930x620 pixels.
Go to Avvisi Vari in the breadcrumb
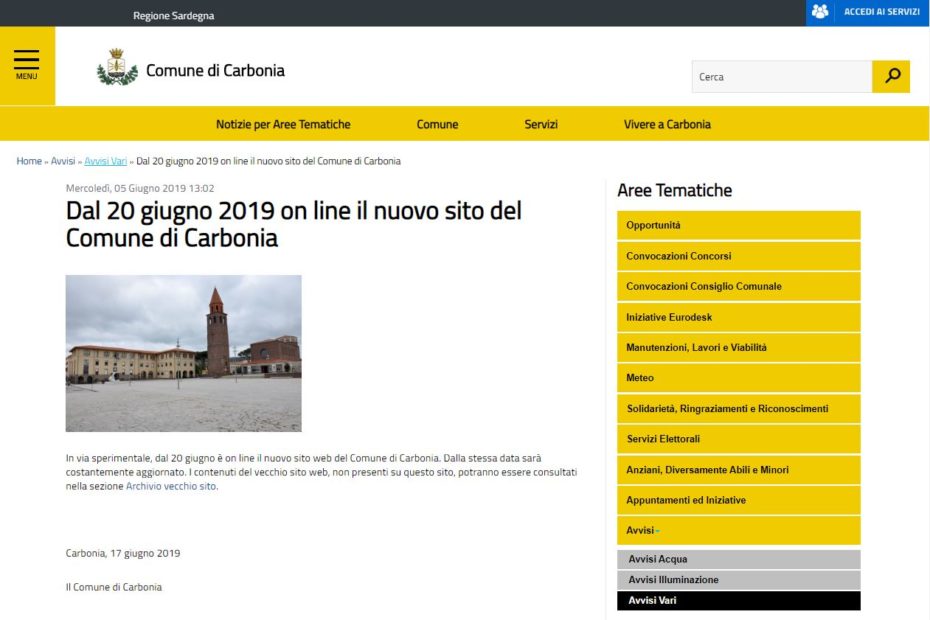tap(106, 161)
